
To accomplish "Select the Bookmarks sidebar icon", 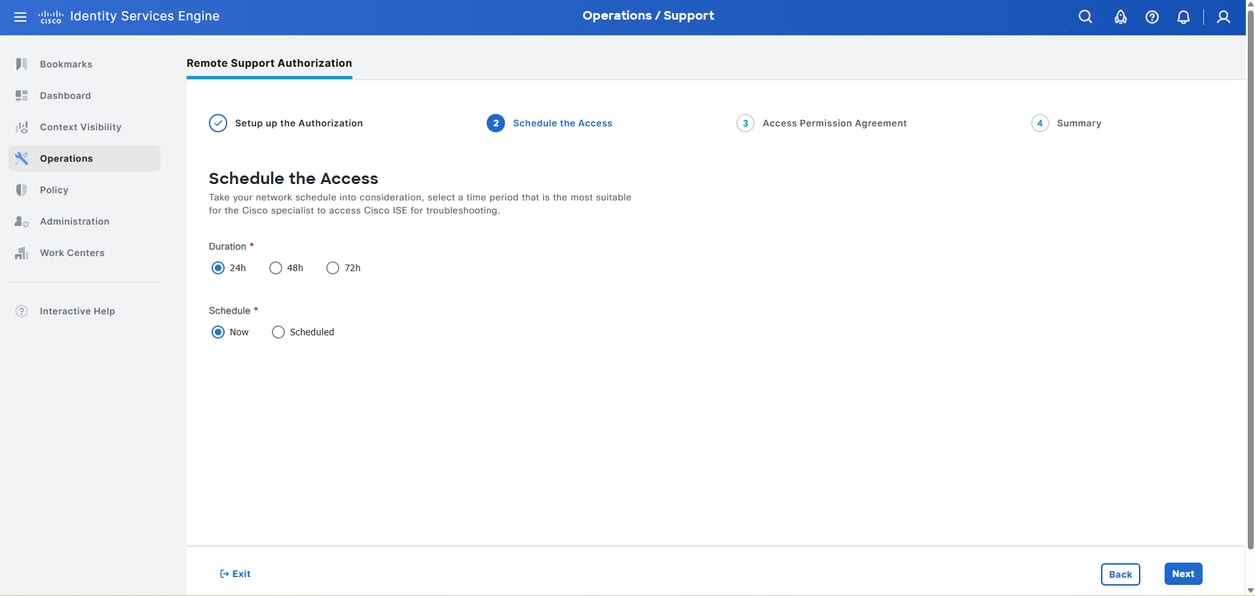I will click(19, 62).
